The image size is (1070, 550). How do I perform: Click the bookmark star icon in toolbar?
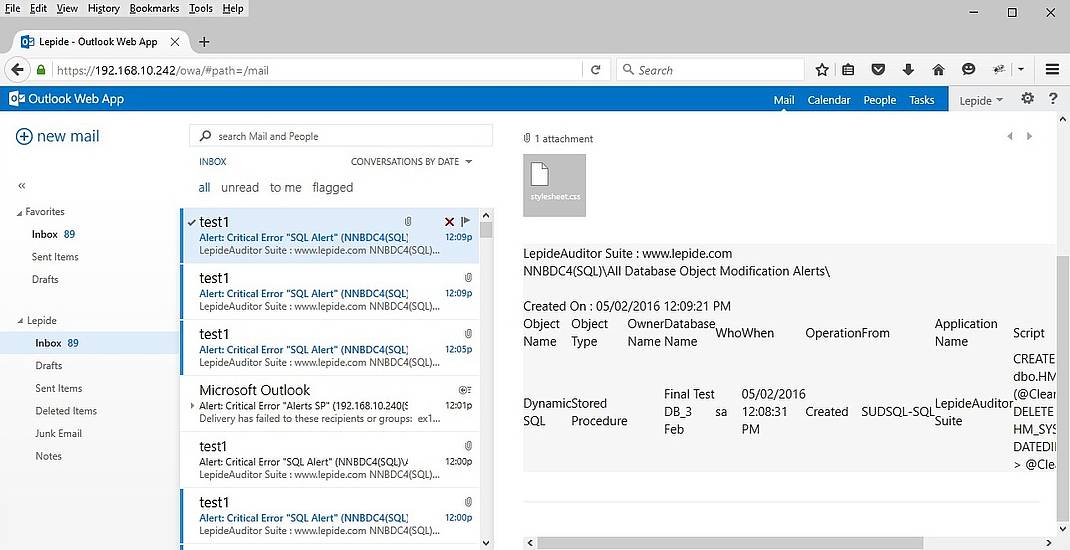pyautogui.click(x=822, y=70)
